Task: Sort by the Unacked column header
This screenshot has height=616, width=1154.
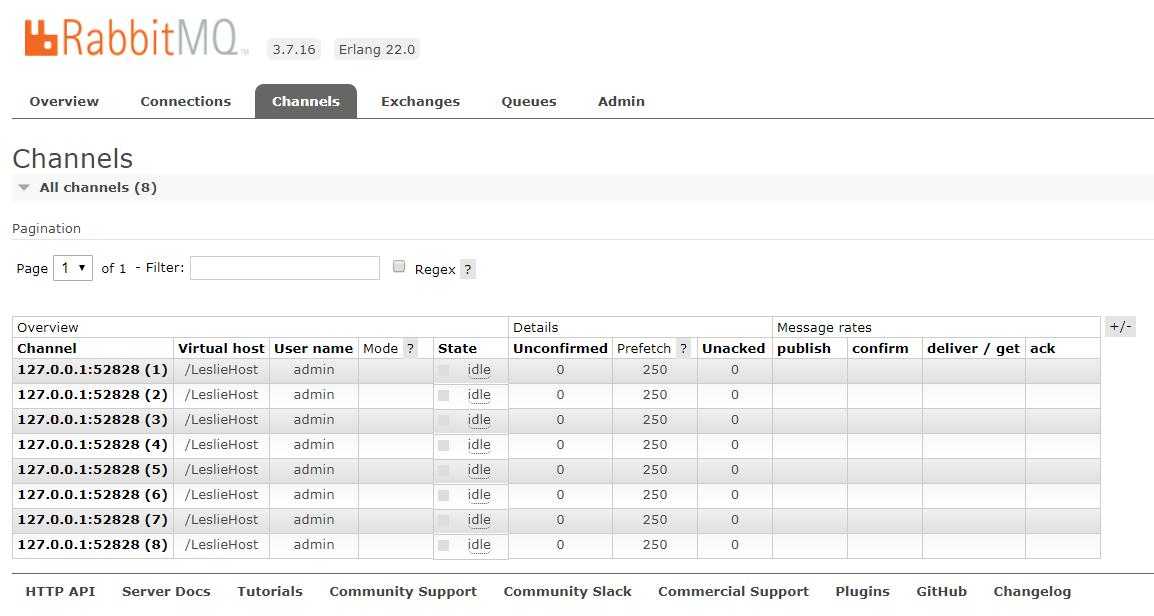Action: click(x=733, y=349)
